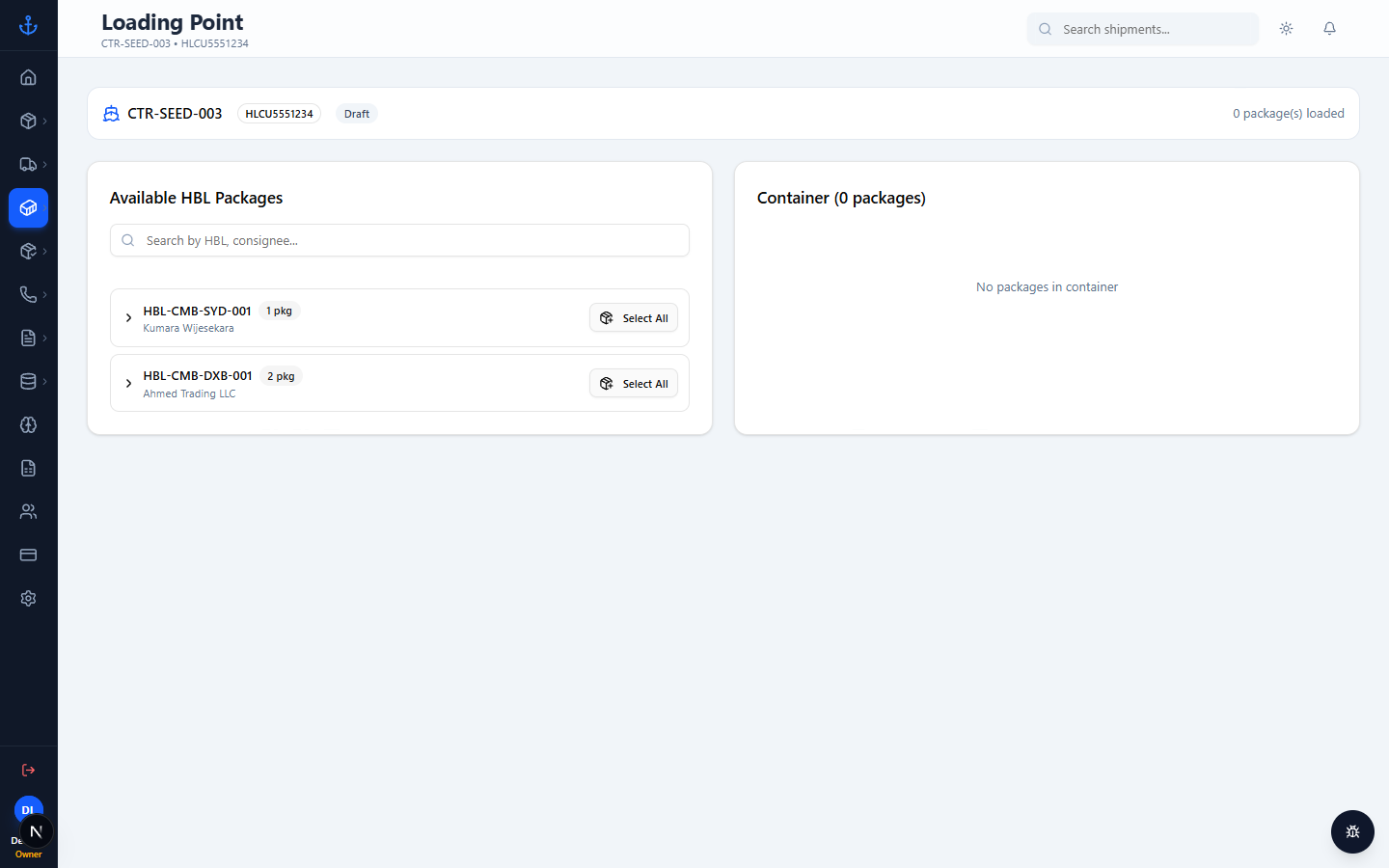Open the package-check icon below the active container icon

pos(28,251)
